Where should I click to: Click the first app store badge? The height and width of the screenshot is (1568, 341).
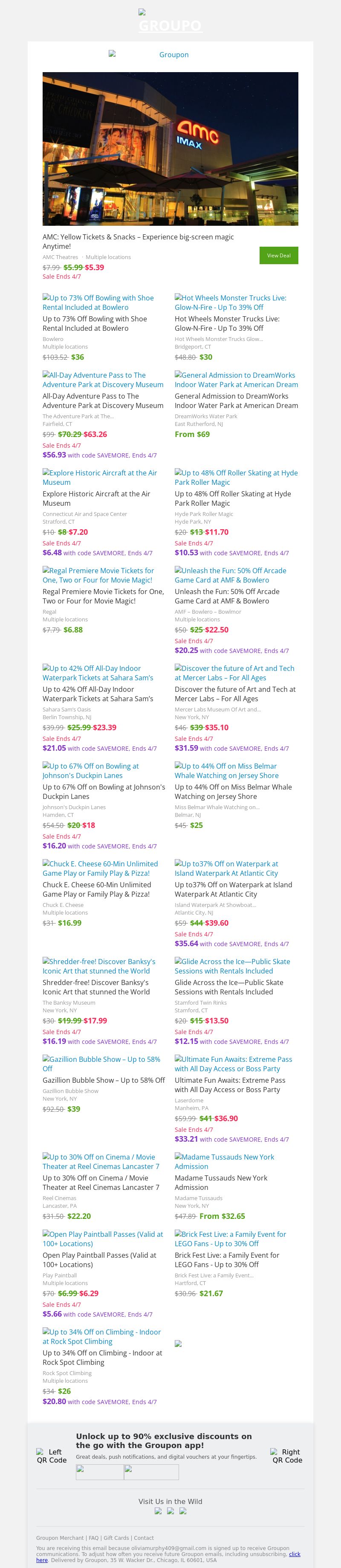click(x=100, y=1472)
